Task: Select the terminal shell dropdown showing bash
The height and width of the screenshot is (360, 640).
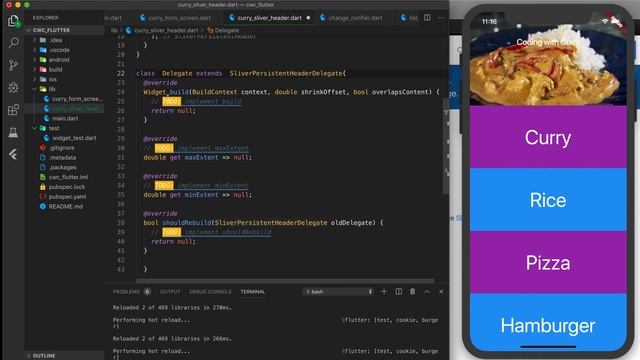Action: tap(338, 291)
